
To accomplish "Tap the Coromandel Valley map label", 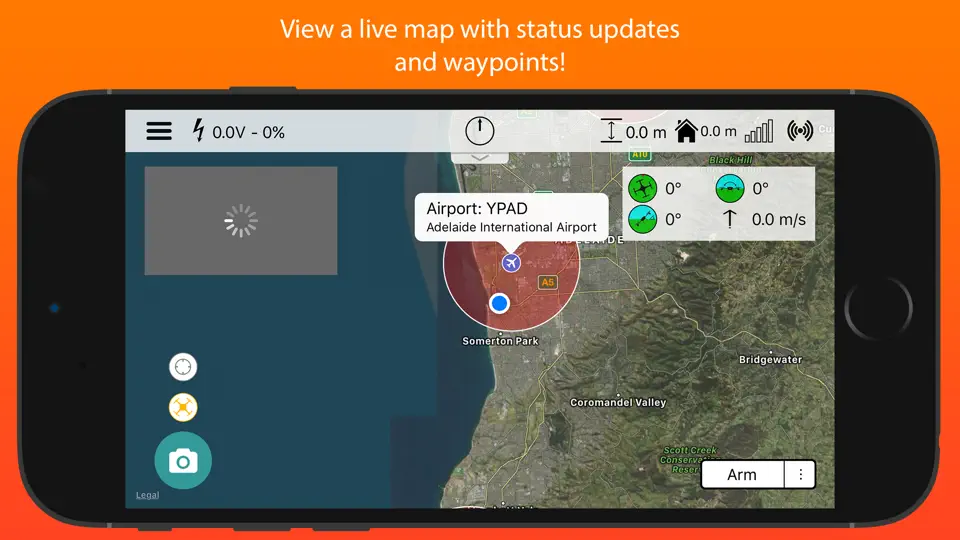I will click(x=618, y=402).
